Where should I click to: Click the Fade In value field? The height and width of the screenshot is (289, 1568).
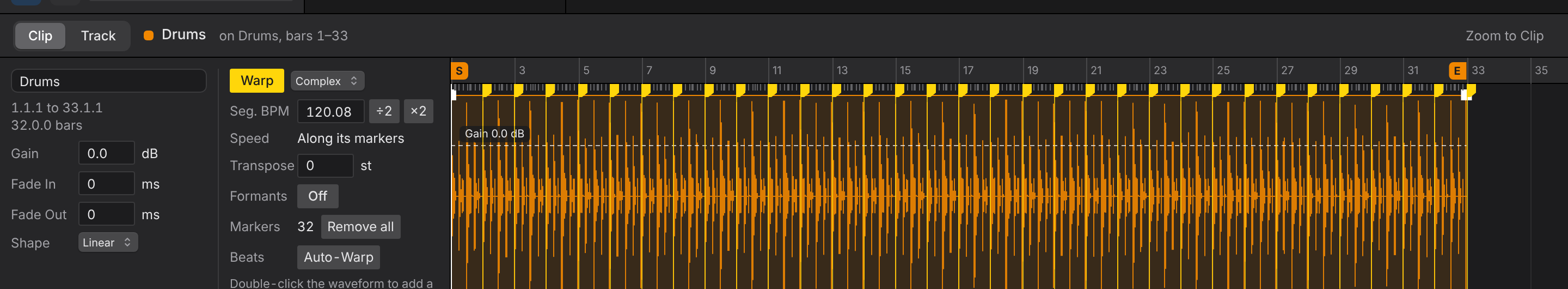pyautogui.click(x=107, y=184)
